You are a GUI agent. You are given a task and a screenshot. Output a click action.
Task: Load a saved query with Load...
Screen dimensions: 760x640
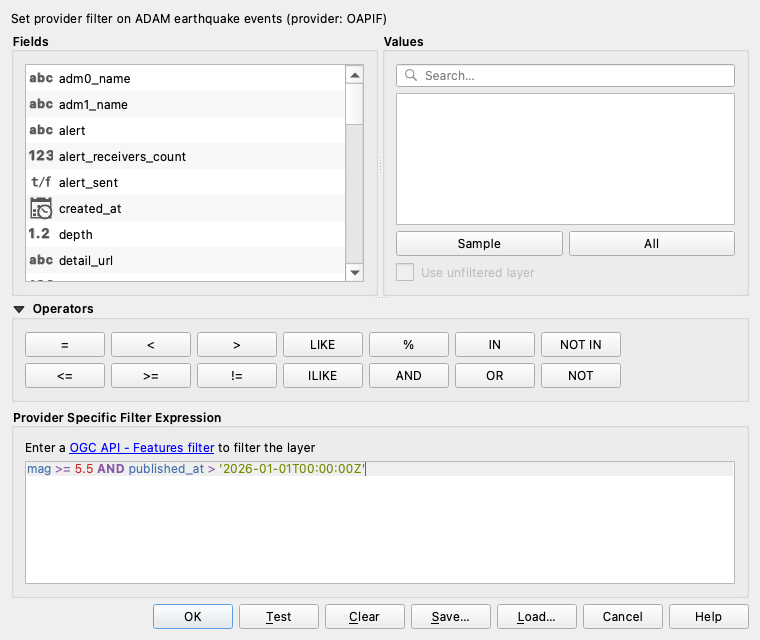pyautogui.click(x=537, y=616)
